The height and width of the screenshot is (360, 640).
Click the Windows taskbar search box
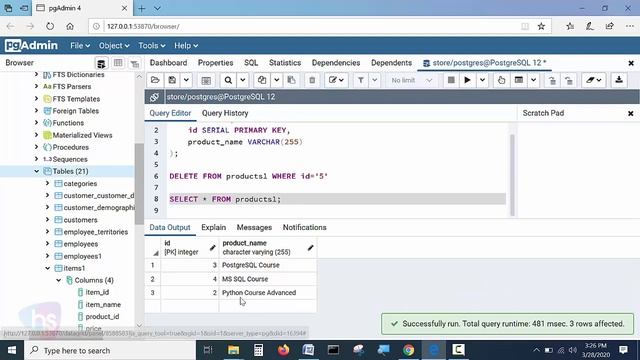(x=110, y=350)
